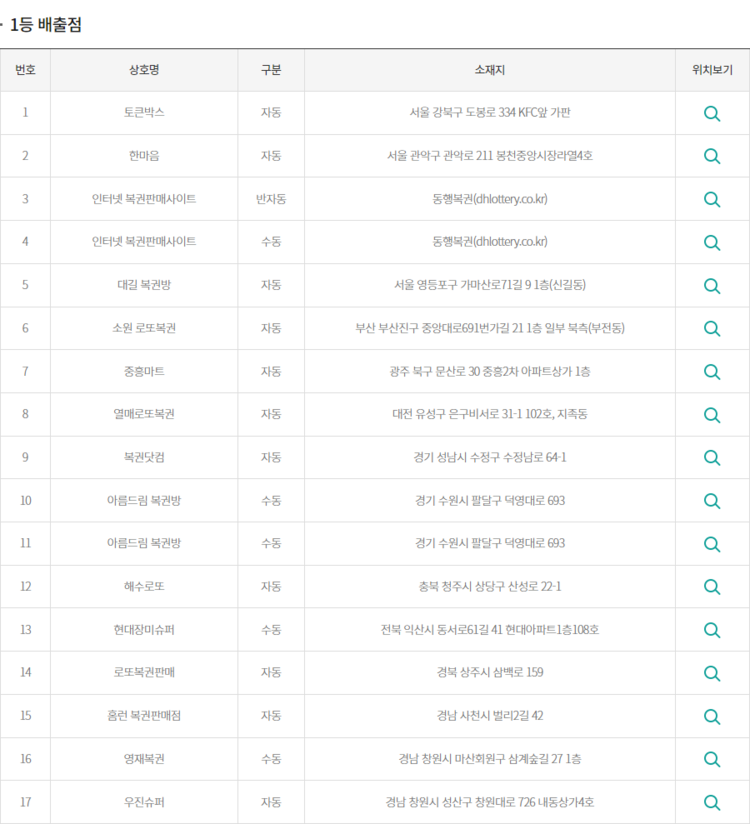View location of 현대장미슈퍼
The height and width of the screenshot is (824, 750).
click(x=712, y=630)
